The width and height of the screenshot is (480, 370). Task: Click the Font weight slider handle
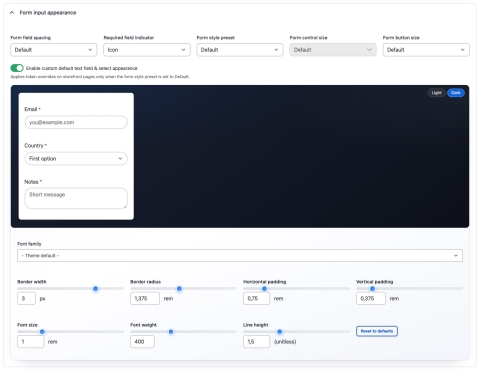[x=171, y=332]
